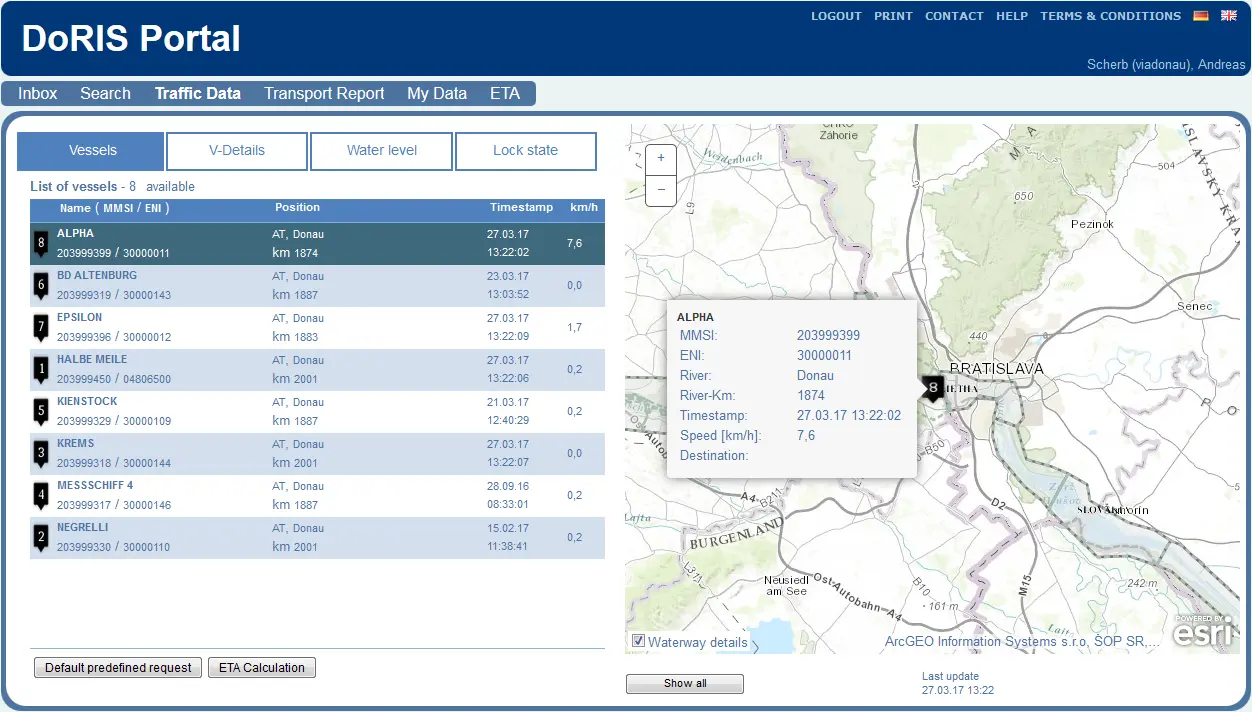This screenshot has height=712, width=1252.
Task: Click the Default predefined request button
Action: tap(118, 668)
